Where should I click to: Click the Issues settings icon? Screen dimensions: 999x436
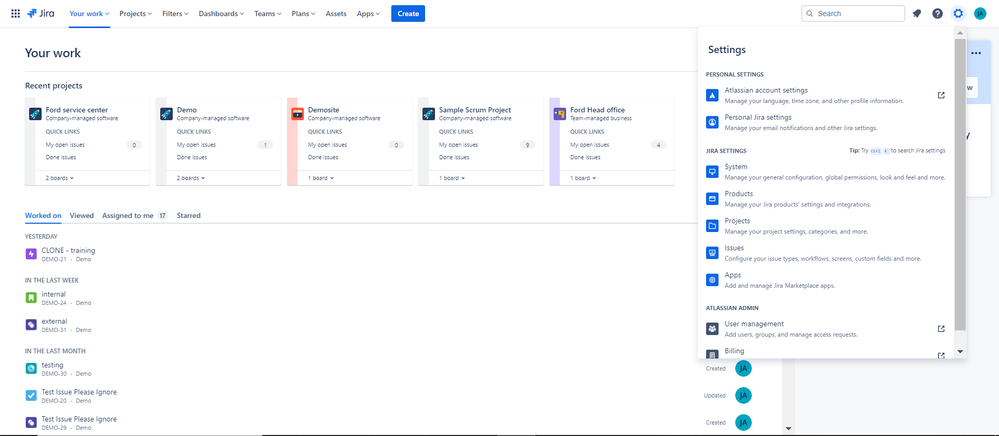[712, 253]
